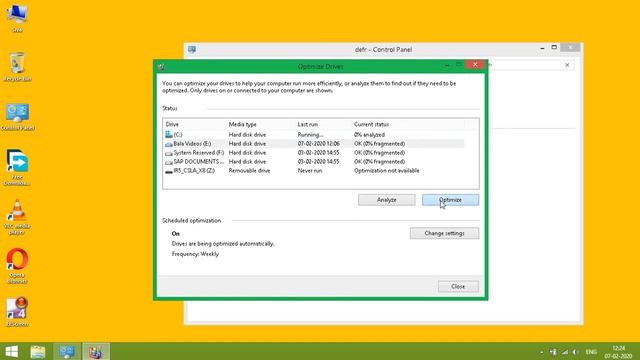The height and width of the screenshot is (360, 640).
Task: Open the Free Download desktop shortcut
Action: [17, 167]
